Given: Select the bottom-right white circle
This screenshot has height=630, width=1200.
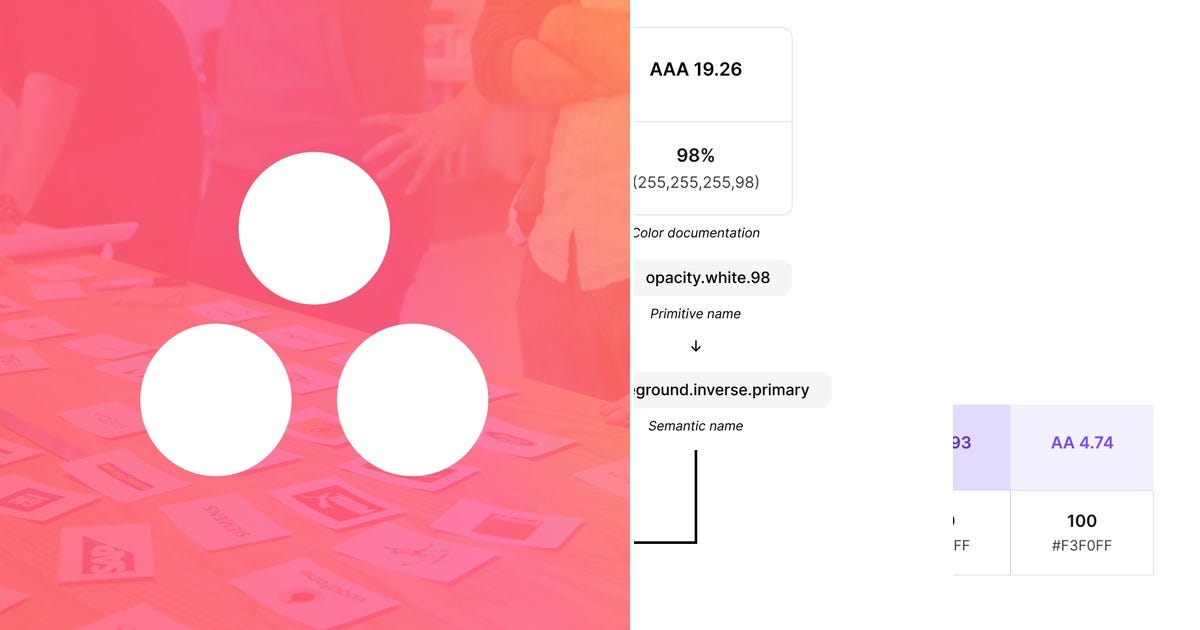Looking at the screenshot, I should coord(413,399).
